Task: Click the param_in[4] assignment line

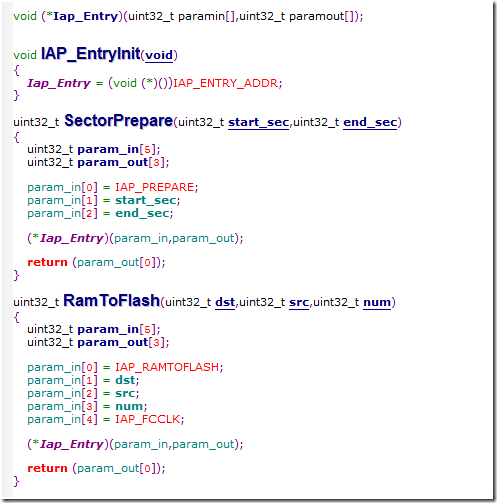Action: 106,419
